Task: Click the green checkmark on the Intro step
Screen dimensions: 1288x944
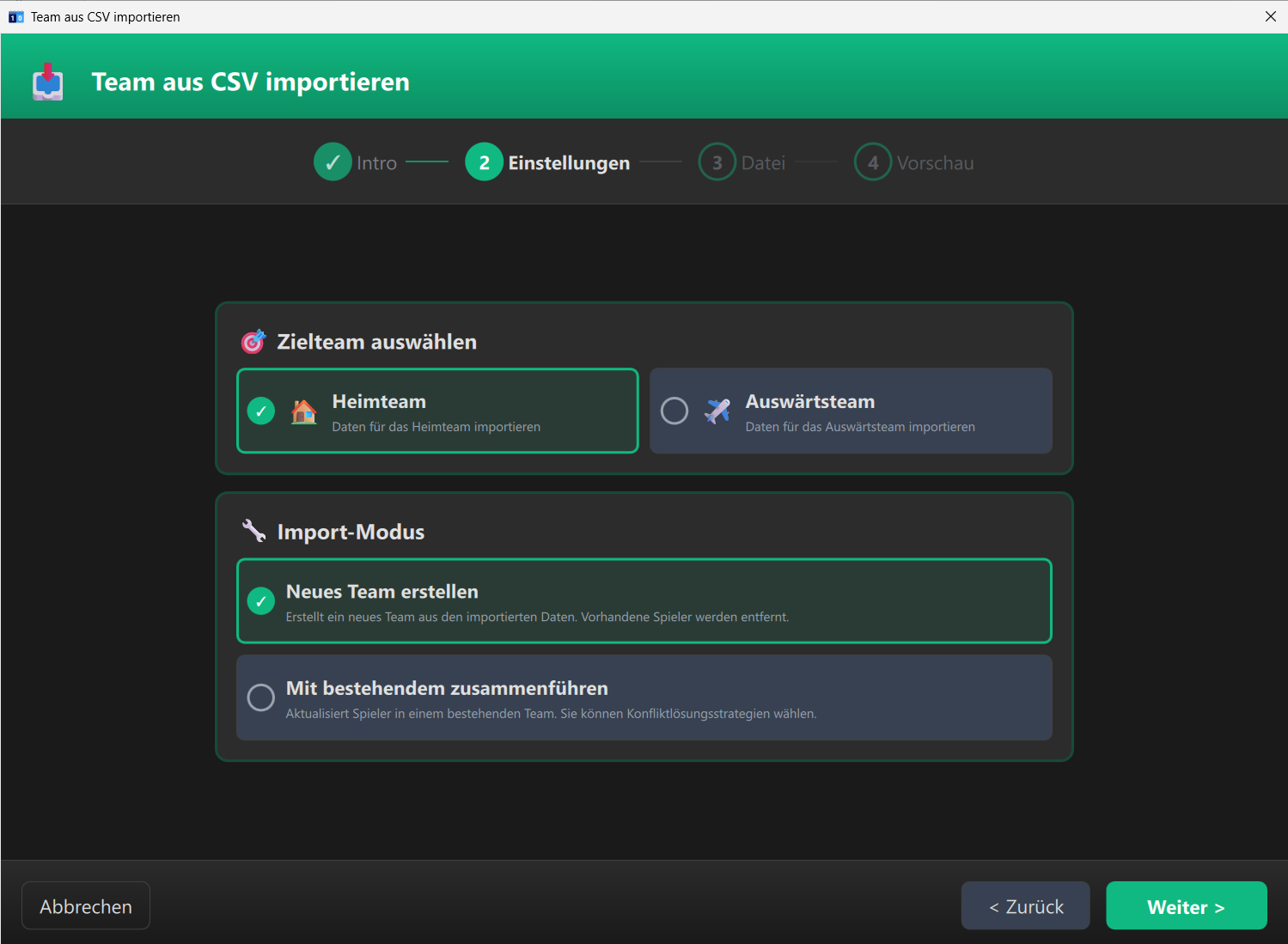Action: click(x=333, y=161)
